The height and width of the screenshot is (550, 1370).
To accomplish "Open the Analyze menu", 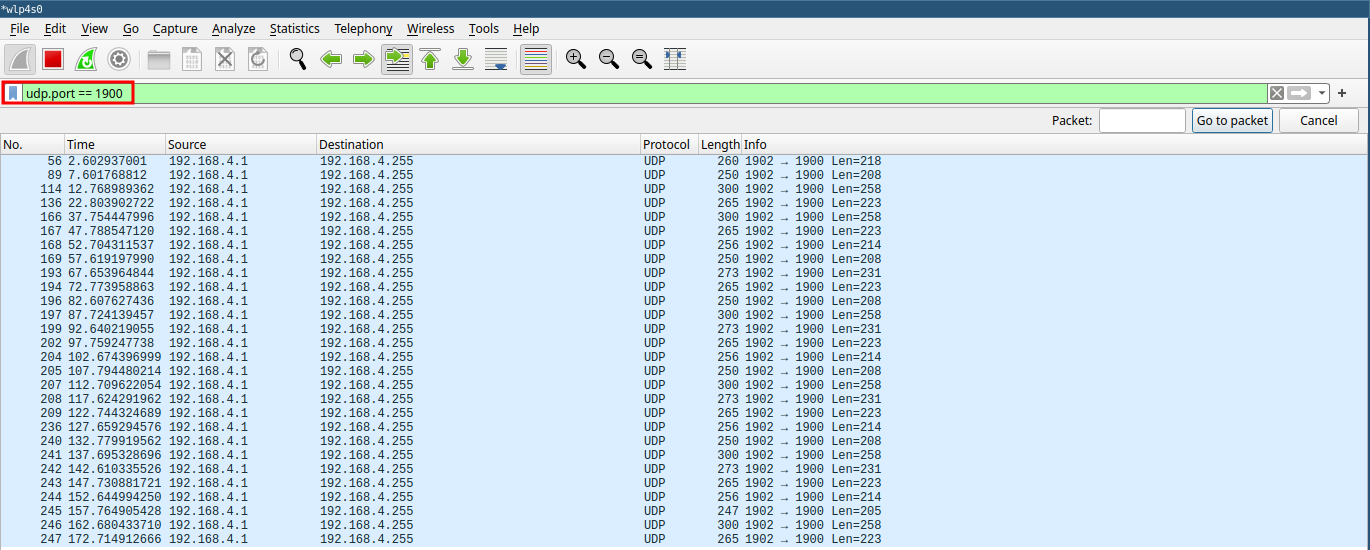I will (233, 29).
